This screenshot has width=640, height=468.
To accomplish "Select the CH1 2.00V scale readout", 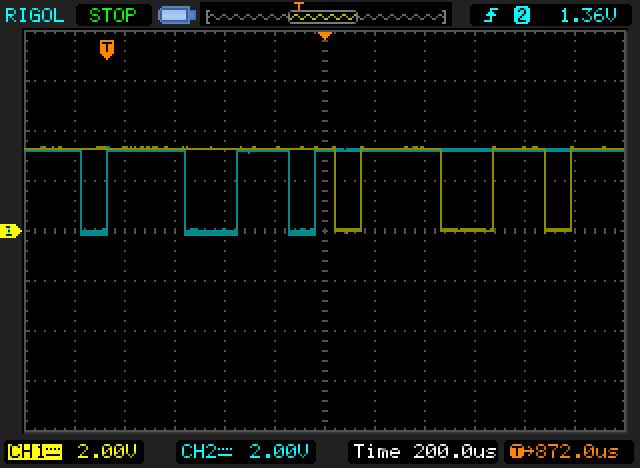I will click(x=107, y=452).
